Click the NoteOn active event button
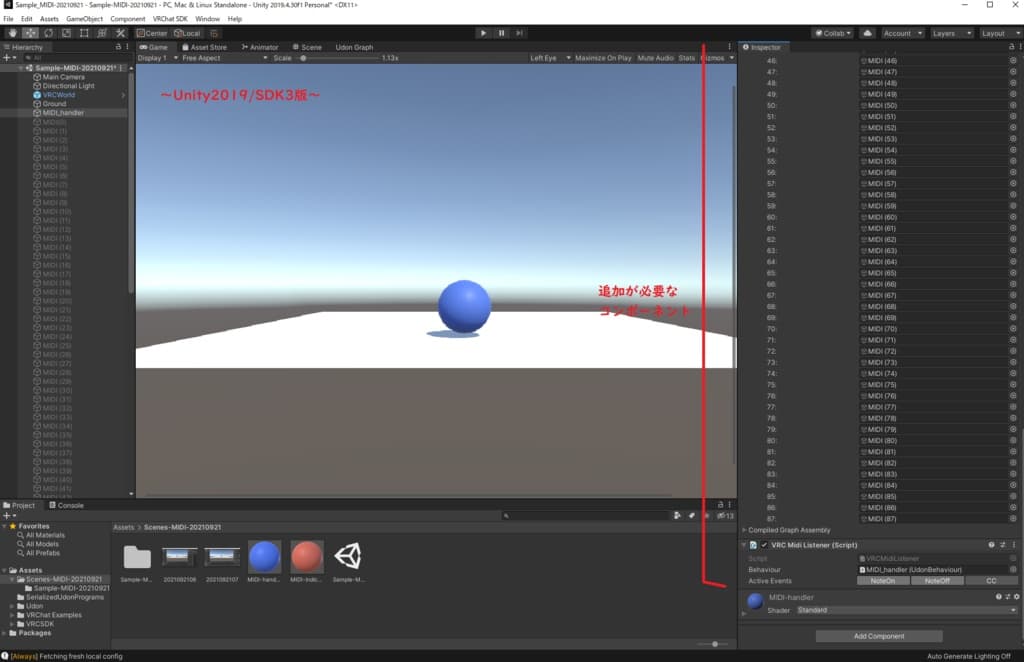1024x662 pixels. coord(884,580)
